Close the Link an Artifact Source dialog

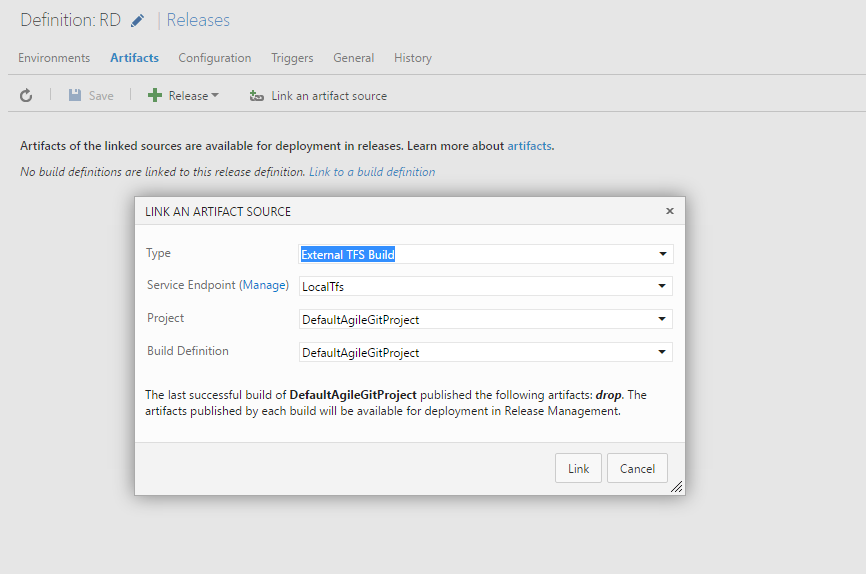[670, 211]
